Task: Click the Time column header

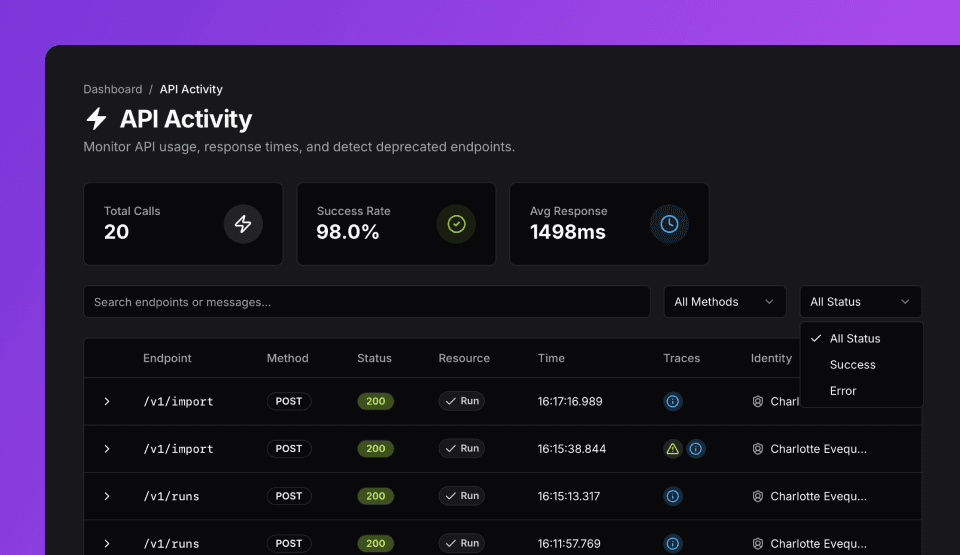Action: click(x=551, y=358)
